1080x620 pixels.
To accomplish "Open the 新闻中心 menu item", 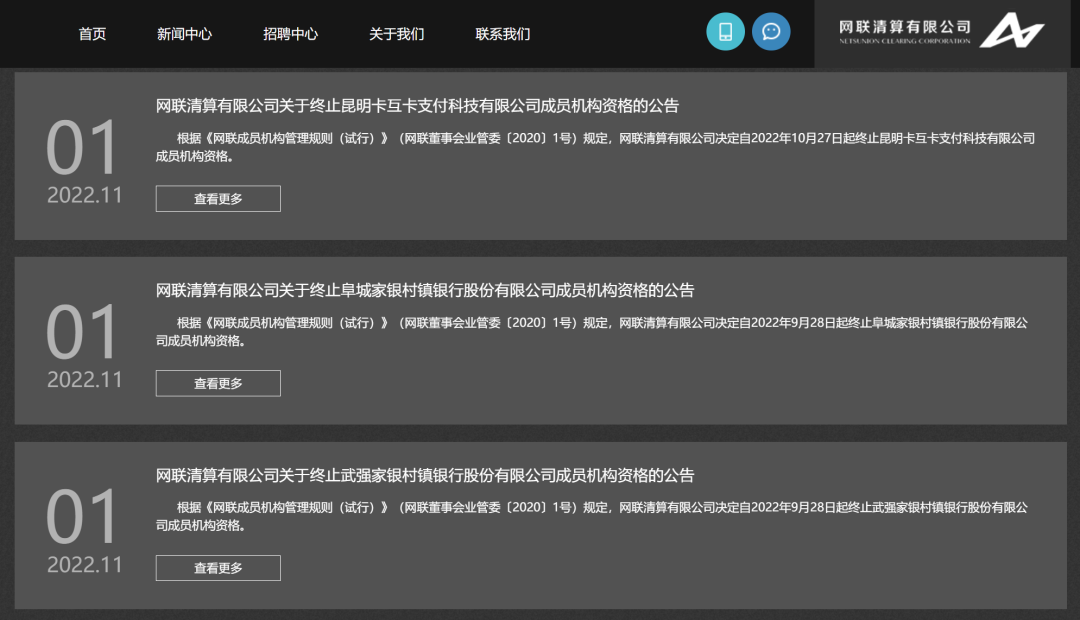I will coord(185,34).
